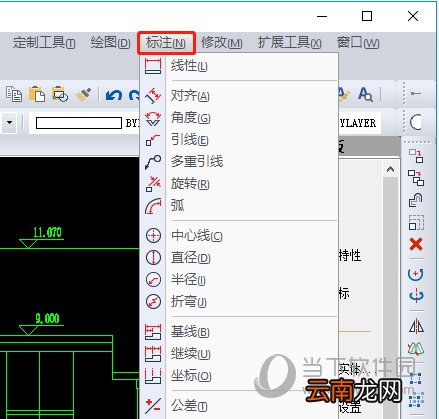Screen dimensions: 439x419
Task: Click the red X erase tool
Action: click(x=416, y=244)
